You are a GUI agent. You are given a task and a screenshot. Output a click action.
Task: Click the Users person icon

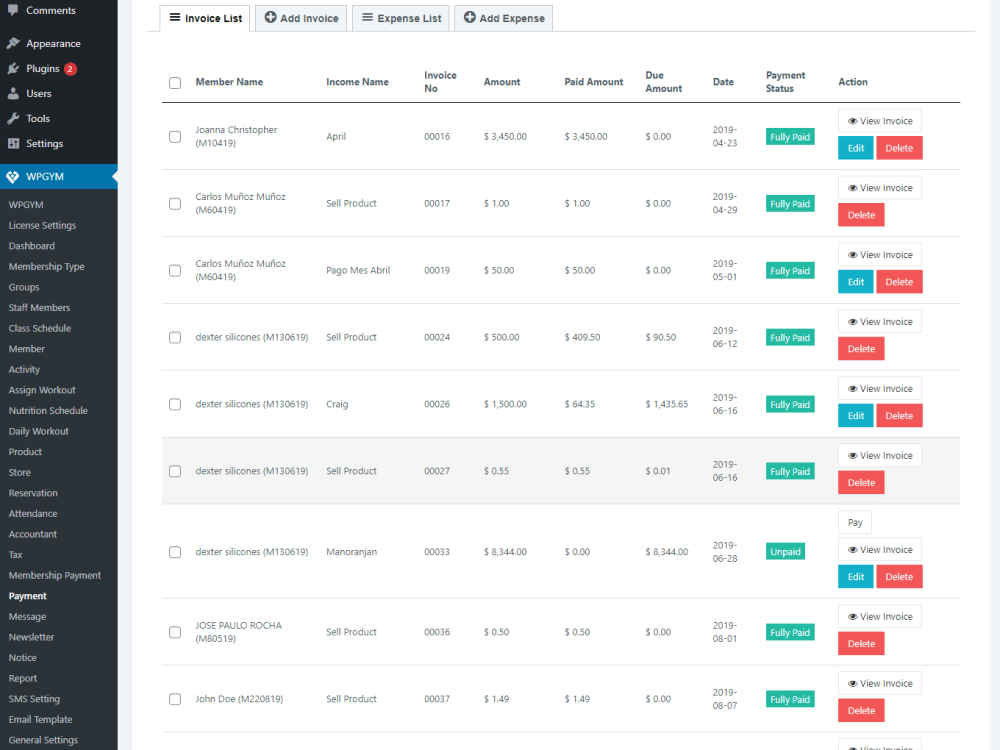[x=13, y=93]
